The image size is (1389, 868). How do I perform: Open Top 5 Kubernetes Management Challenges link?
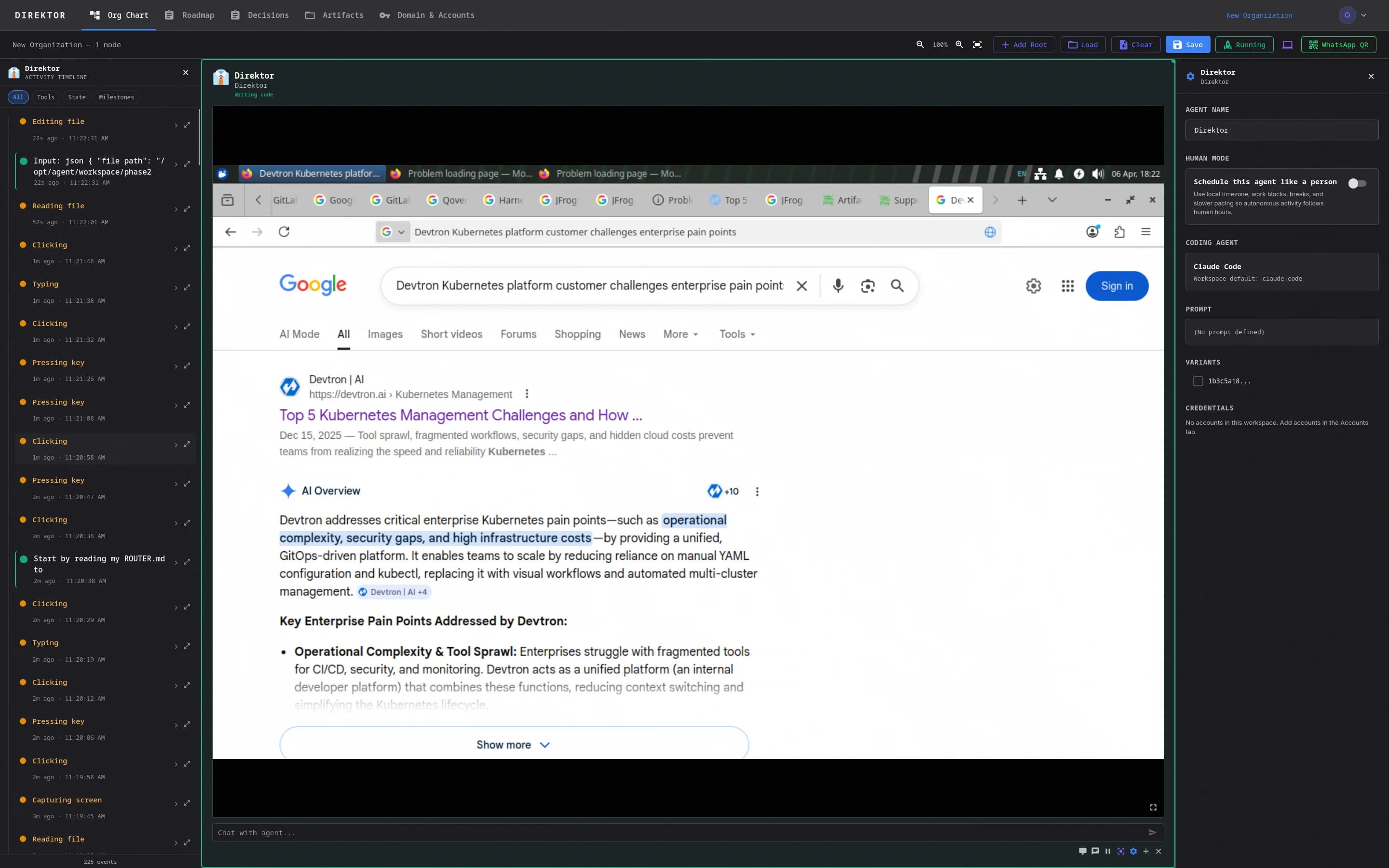coord(461,415)
